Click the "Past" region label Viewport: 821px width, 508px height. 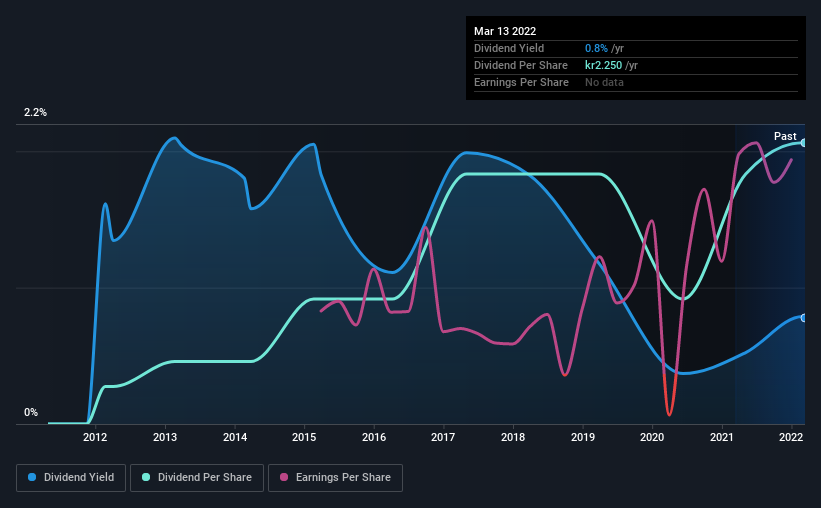[785, 136]
